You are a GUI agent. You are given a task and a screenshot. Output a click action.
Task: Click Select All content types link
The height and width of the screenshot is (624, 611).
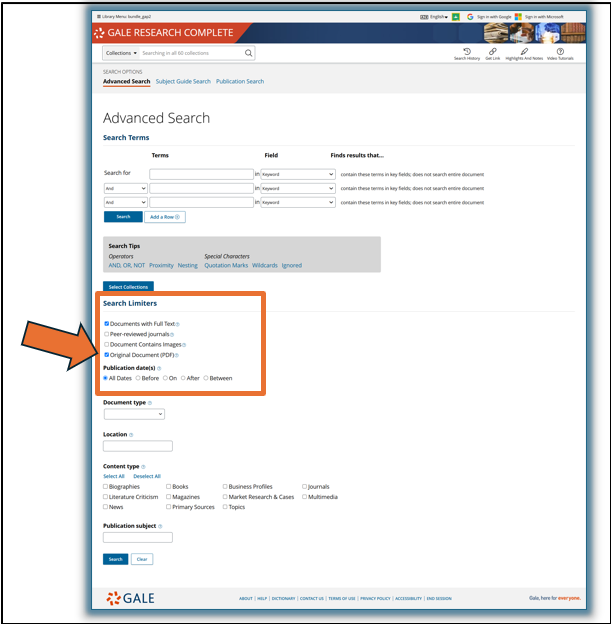114,476
